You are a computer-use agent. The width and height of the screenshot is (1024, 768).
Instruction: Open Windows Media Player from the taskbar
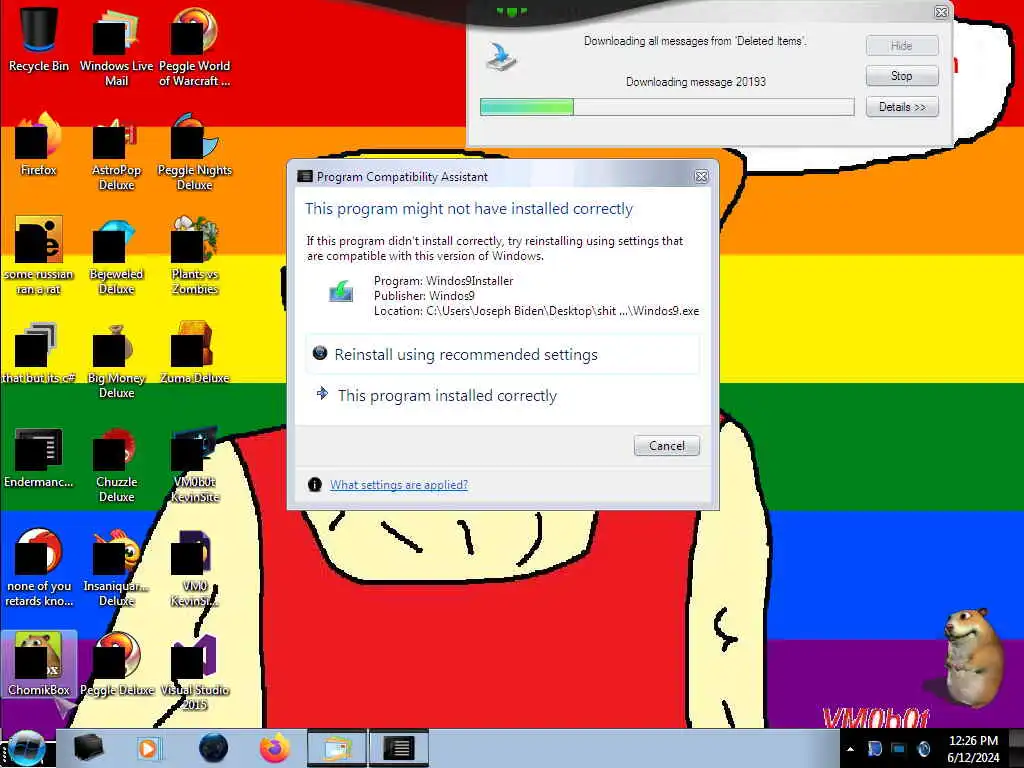click(149, 748)
